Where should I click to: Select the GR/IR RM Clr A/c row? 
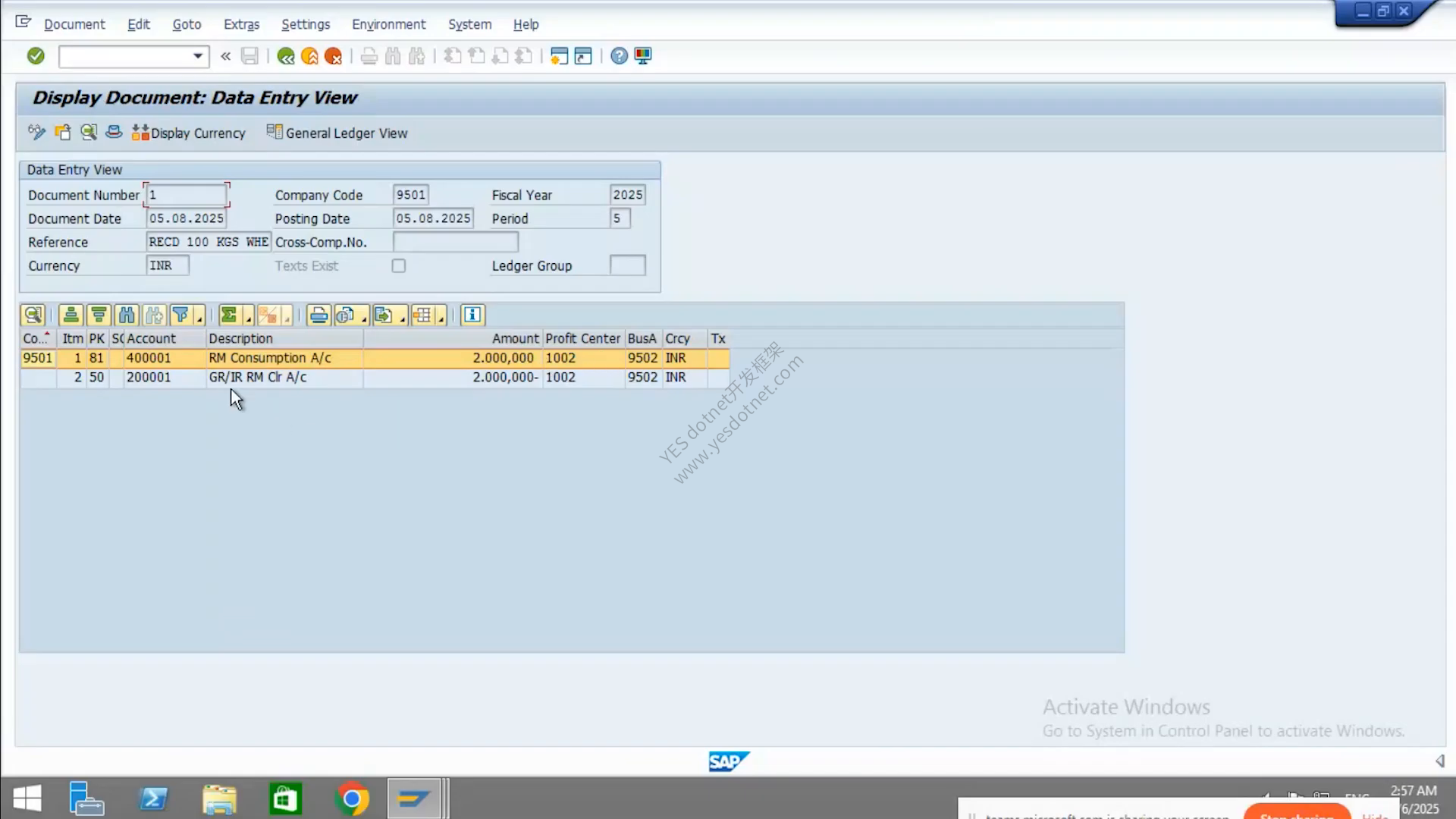point(375,377)
